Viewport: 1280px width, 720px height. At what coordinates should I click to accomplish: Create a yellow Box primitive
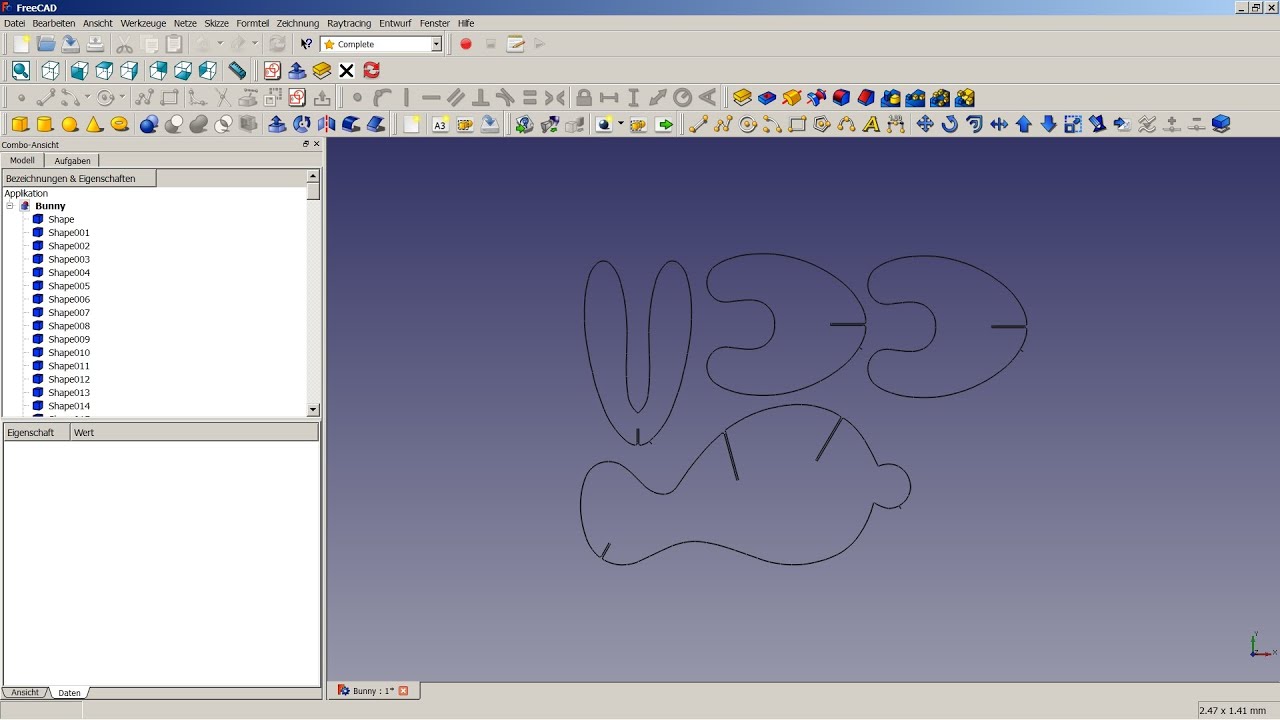click(x=20, y=124)
